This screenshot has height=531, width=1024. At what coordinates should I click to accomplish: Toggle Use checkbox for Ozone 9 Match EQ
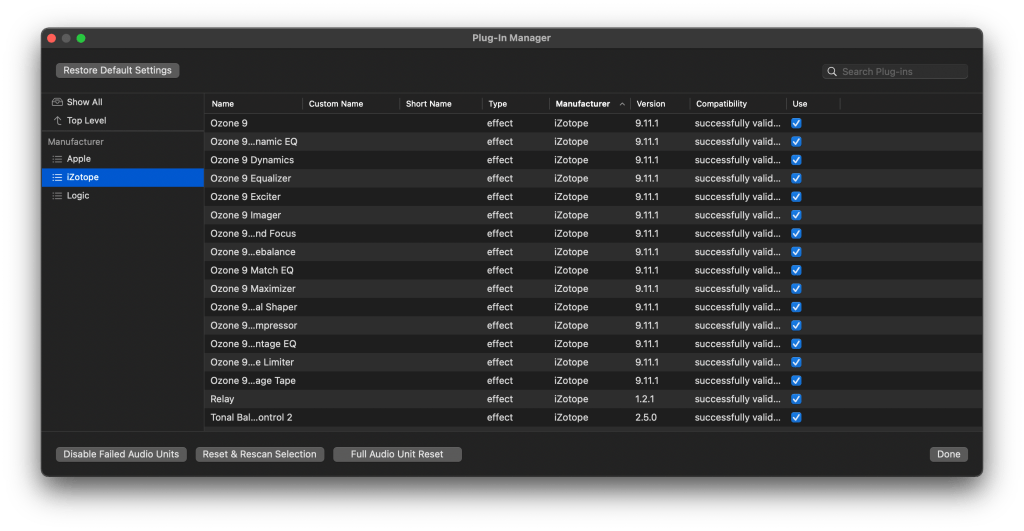pyautogui.click(x=796, y=270)
